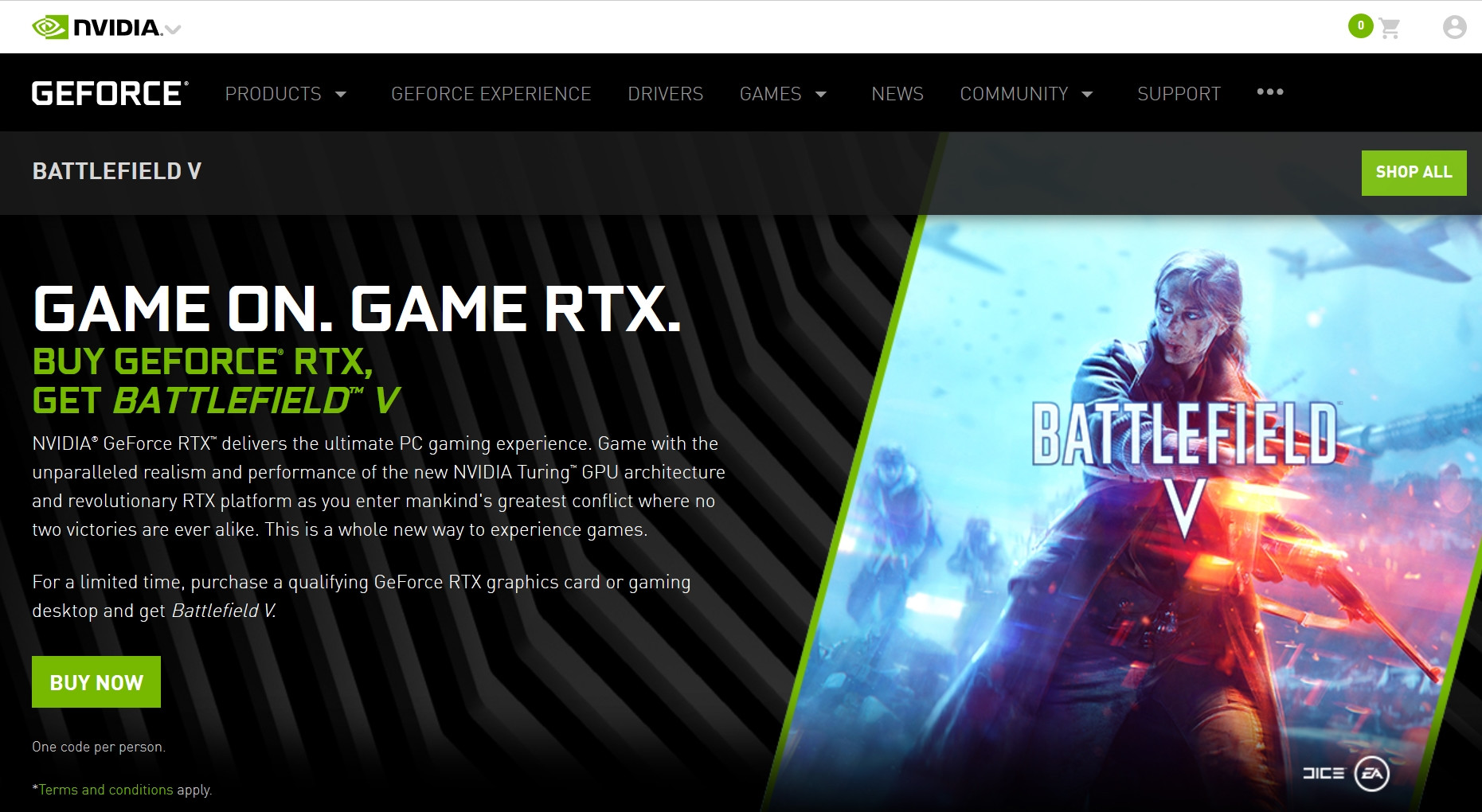This screenshot has width=1482, height=812.
Task: Expand the Community dropdown arrow
Action: [x=1087, y=94]
